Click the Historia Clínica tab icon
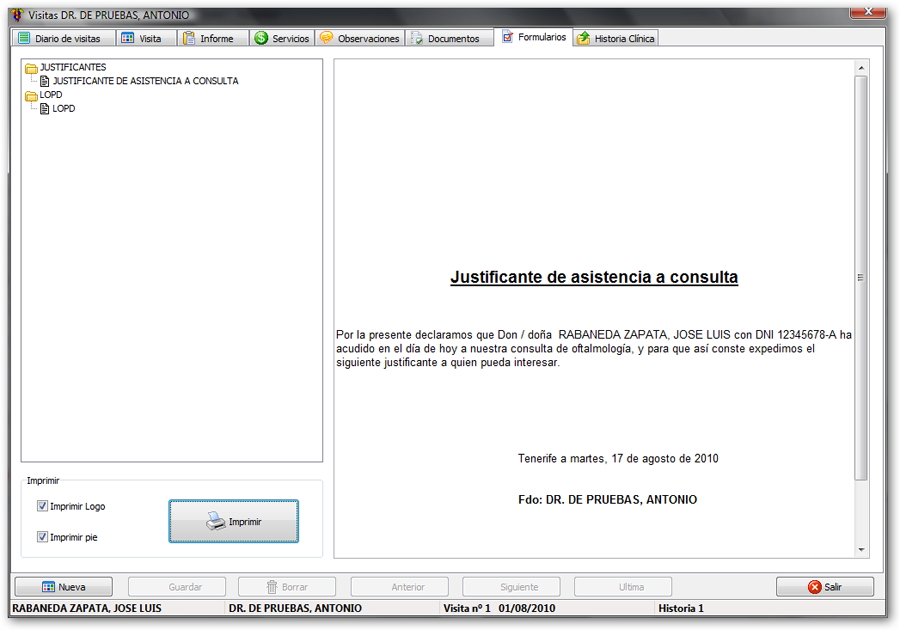The width and height of the screenshot is (900, 630). click(583, 38)
